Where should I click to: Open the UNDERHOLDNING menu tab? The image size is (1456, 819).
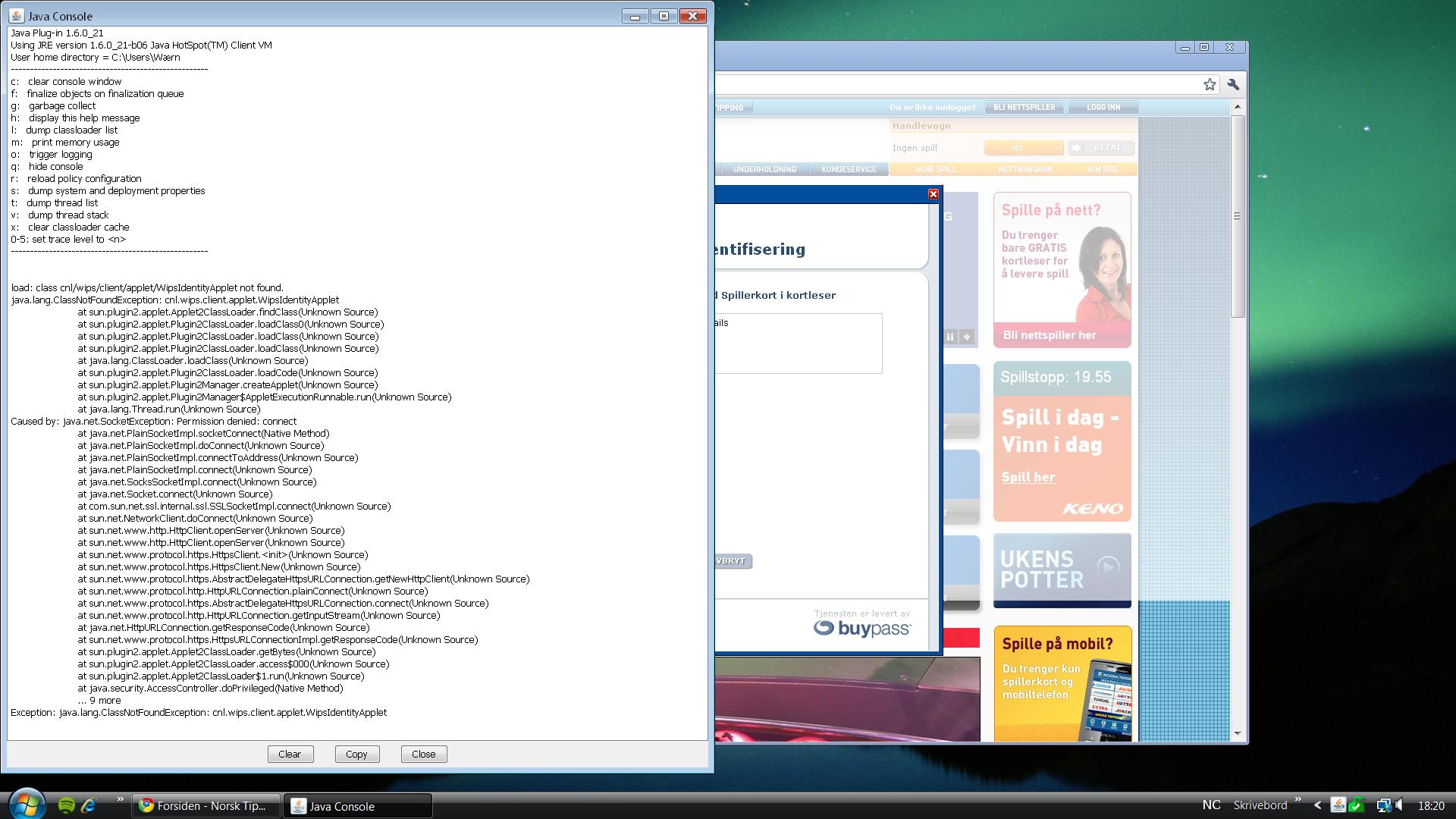click(764, 169)
